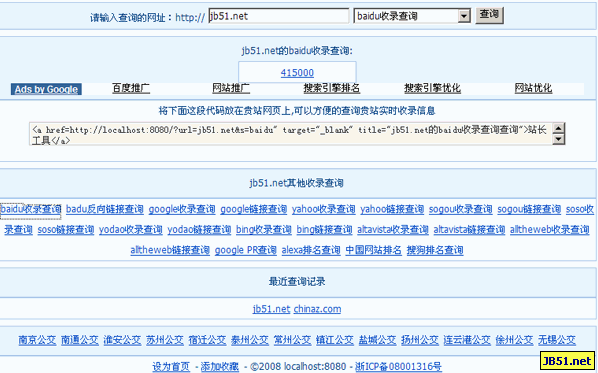This screenshot has height=373, width=598.
Task: Open the 镇江公交 link
Action: [334, 340]
